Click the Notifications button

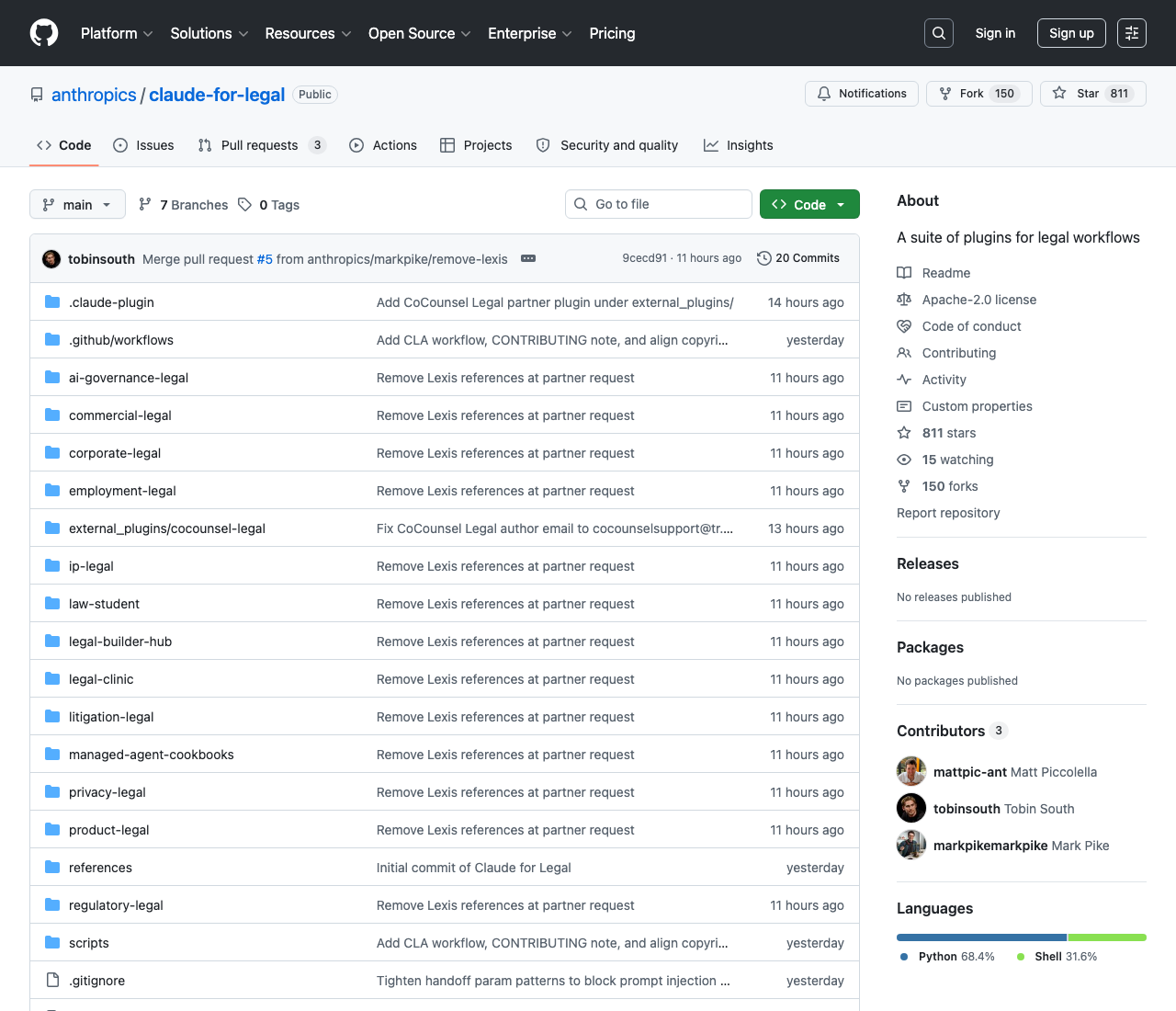pos(862,94)
